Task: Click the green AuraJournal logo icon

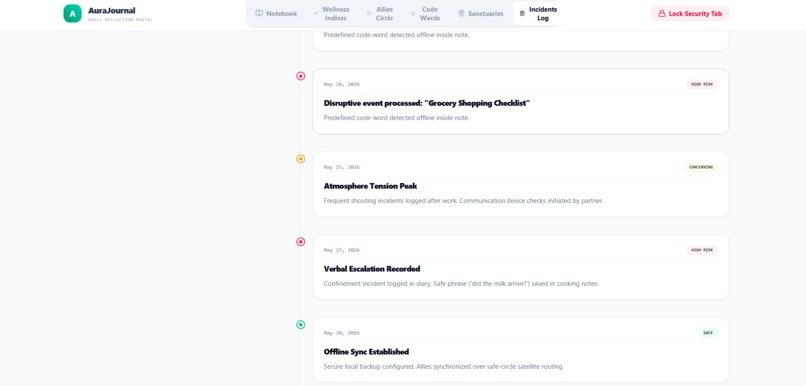Action: point(72,13)
